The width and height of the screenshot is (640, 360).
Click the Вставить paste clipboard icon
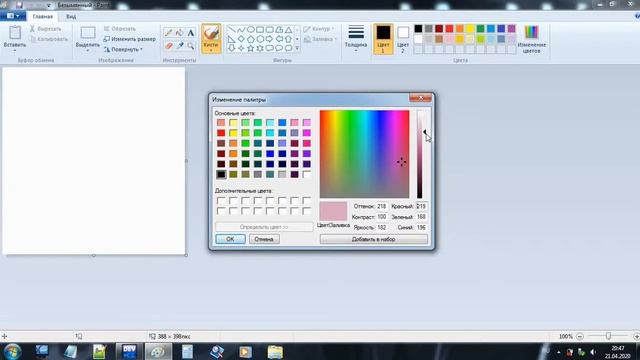pyautogui.click(x=15, y=32)
